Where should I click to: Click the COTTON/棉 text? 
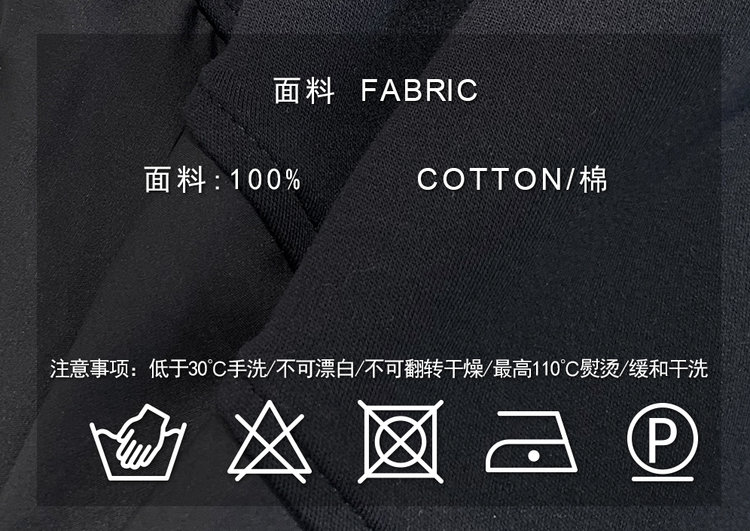tap(512, 179)
